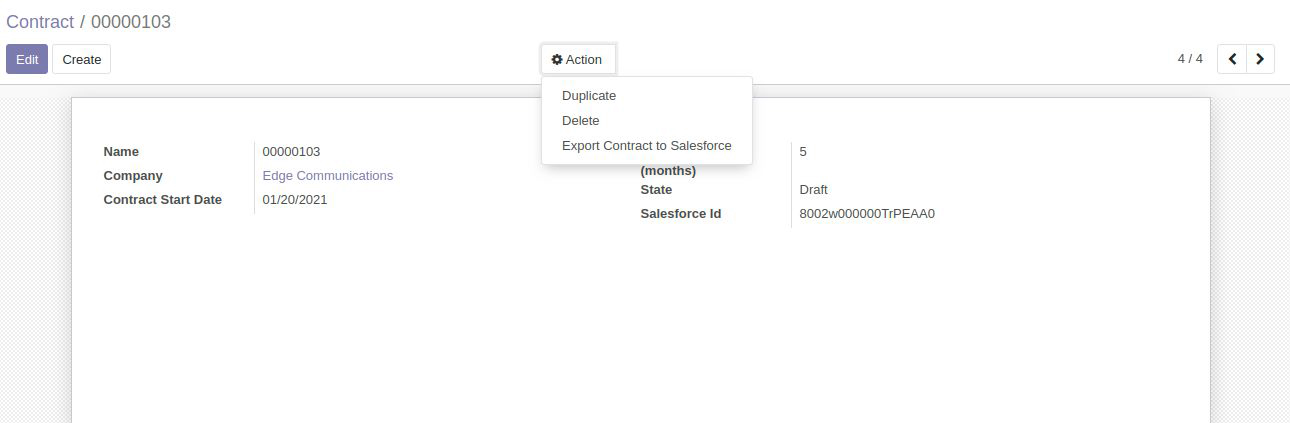1290x423 pixels.
Task: Click the gear icon on Action button
Action: pos(557,60)
